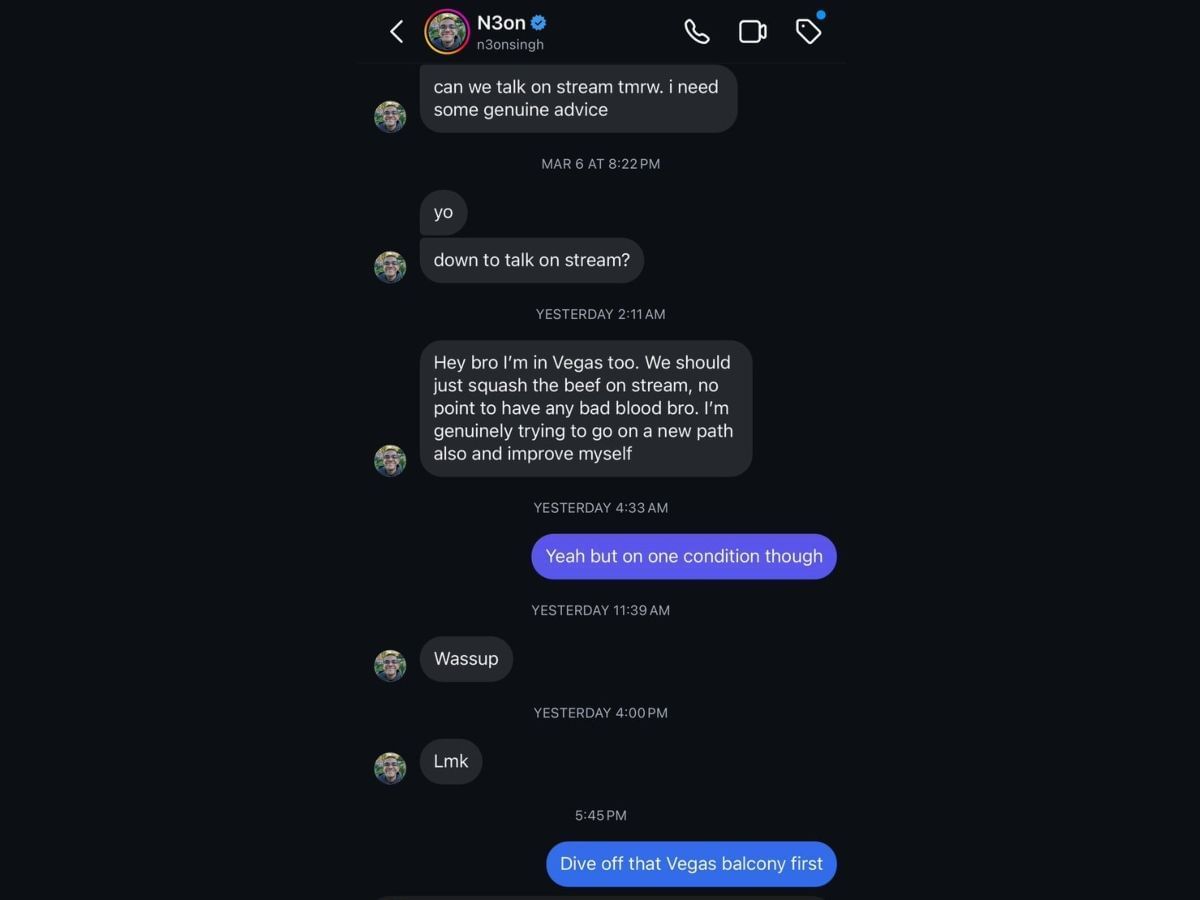Viewport: 1200px width, 900px height.
Task: Tap avatar beside genuine advice message
Action: pos(390,116)
